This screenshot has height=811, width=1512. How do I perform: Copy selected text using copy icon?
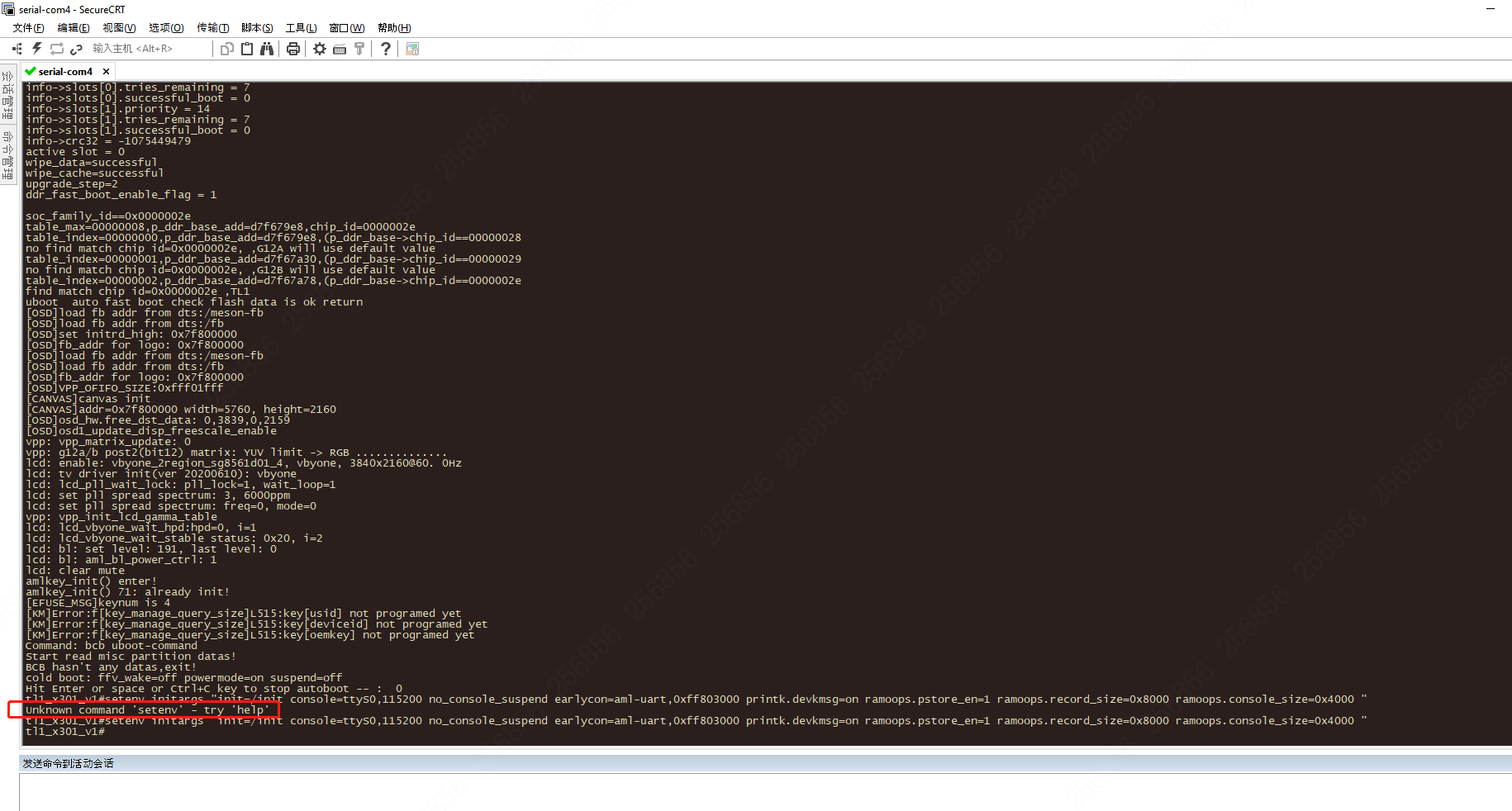pyautogui.click(x=226, y=48)
